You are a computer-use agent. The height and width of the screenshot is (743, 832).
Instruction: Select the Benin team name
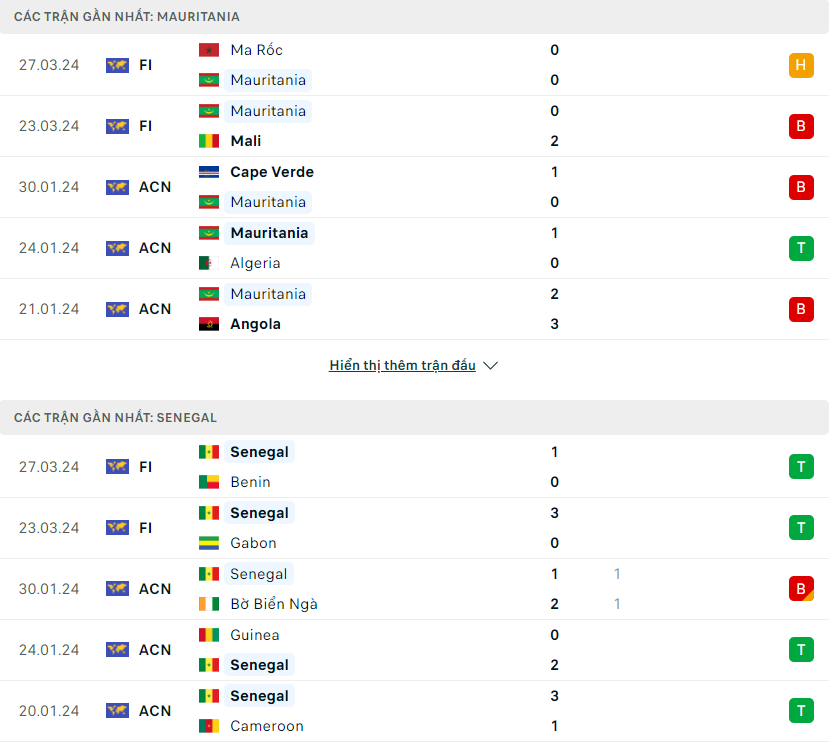pos(250,482)
